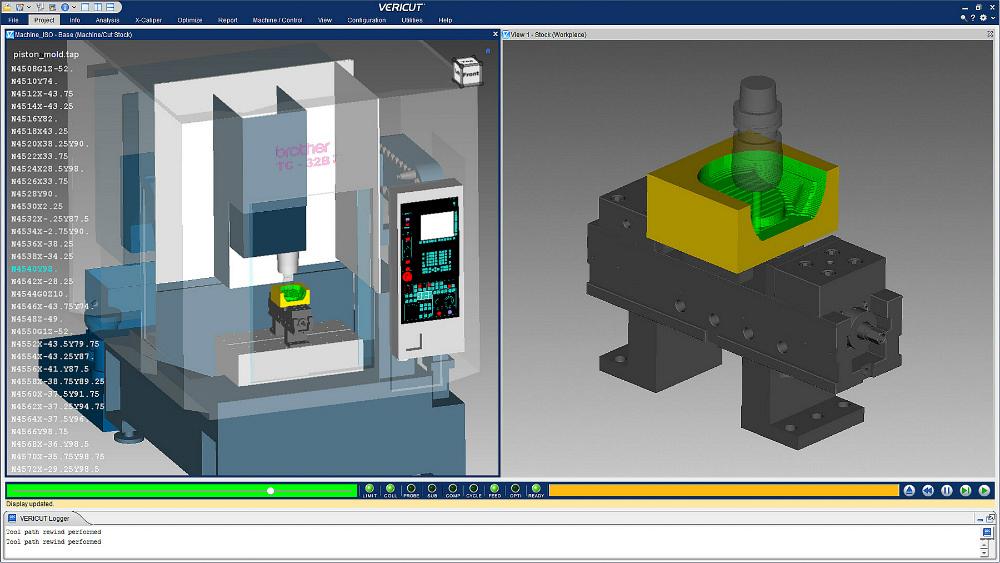Click the Play to End simulation button
This screenshot has width=1000, height=563.
click(984, 490)
